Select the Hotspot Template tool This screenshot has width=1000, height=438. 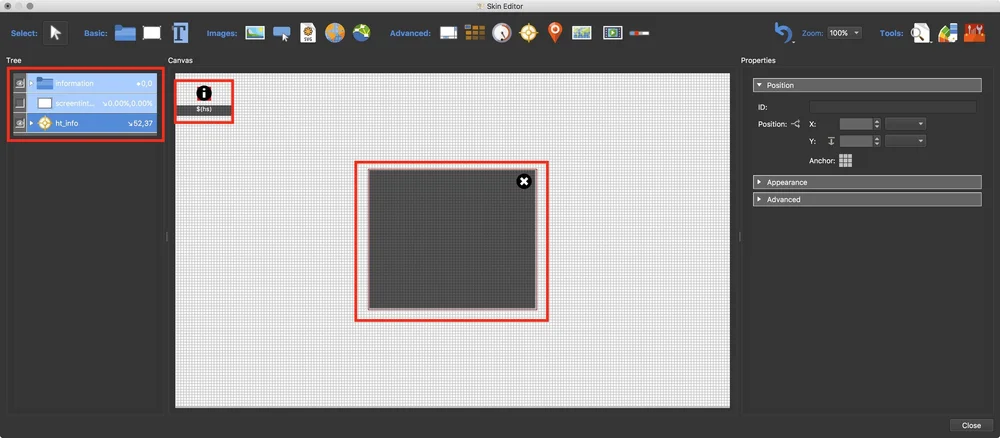tap(528, 33)
